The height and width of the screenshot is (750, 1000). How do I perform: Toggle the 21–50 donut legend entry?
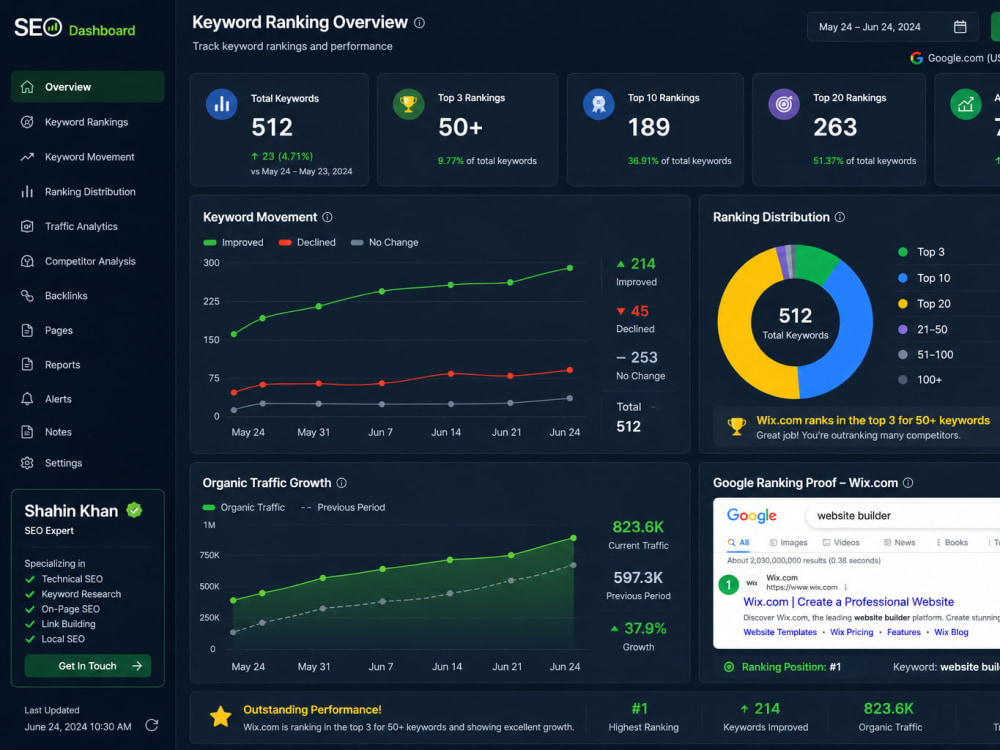tap(923, 329)
